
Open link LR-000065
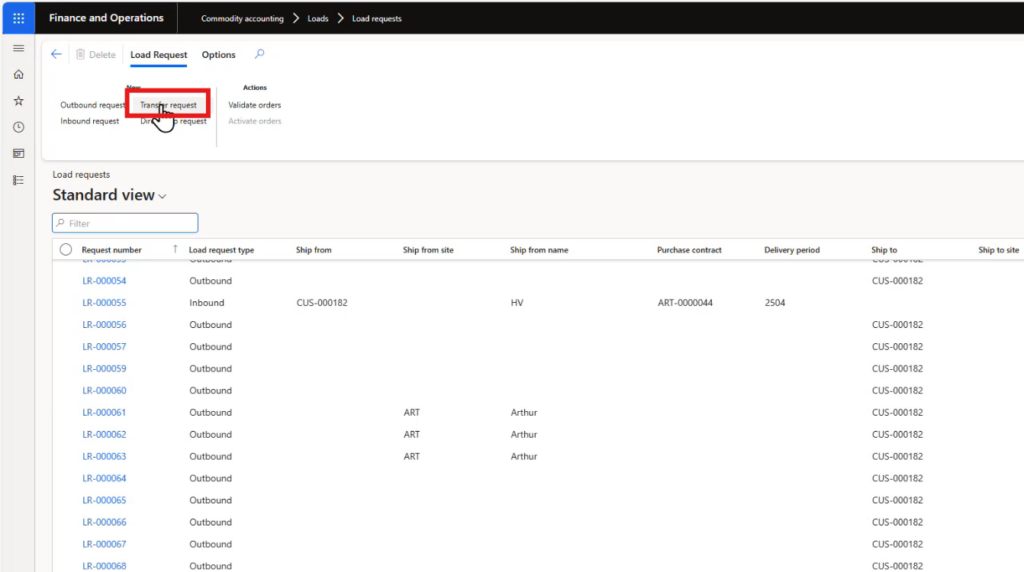click(x=104, y=500)
